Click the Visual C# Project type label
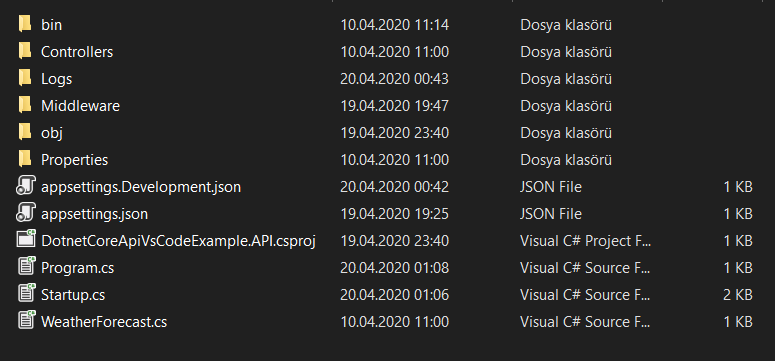This screenshot has height=361, width=775. click(x=586, y=241)
